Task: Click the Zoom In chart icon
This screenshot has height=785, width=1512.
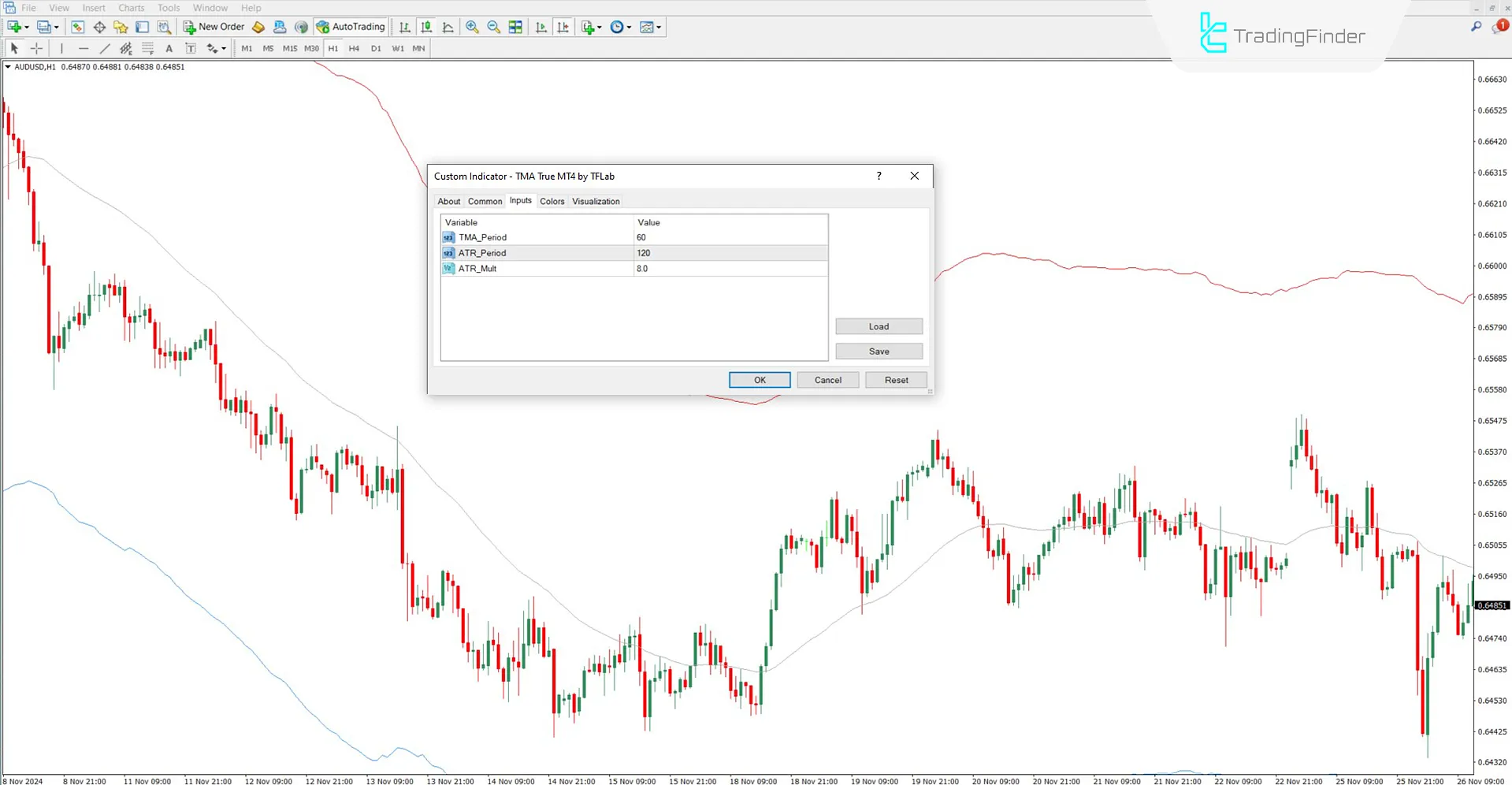Action: pyautogui.click(x=472, y=27)
